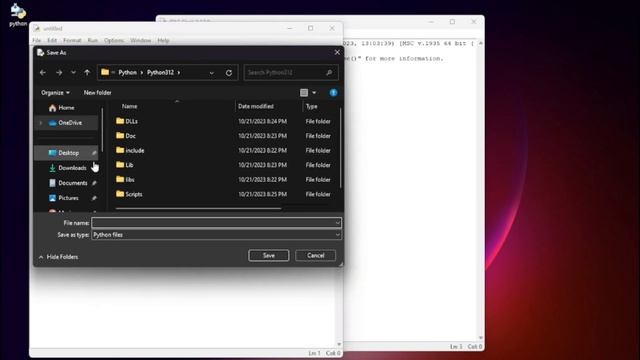Viewport: 640px width, 360px height.
Task: Click the Python312 breadcrumb in address bar
Action: point(160,73)
